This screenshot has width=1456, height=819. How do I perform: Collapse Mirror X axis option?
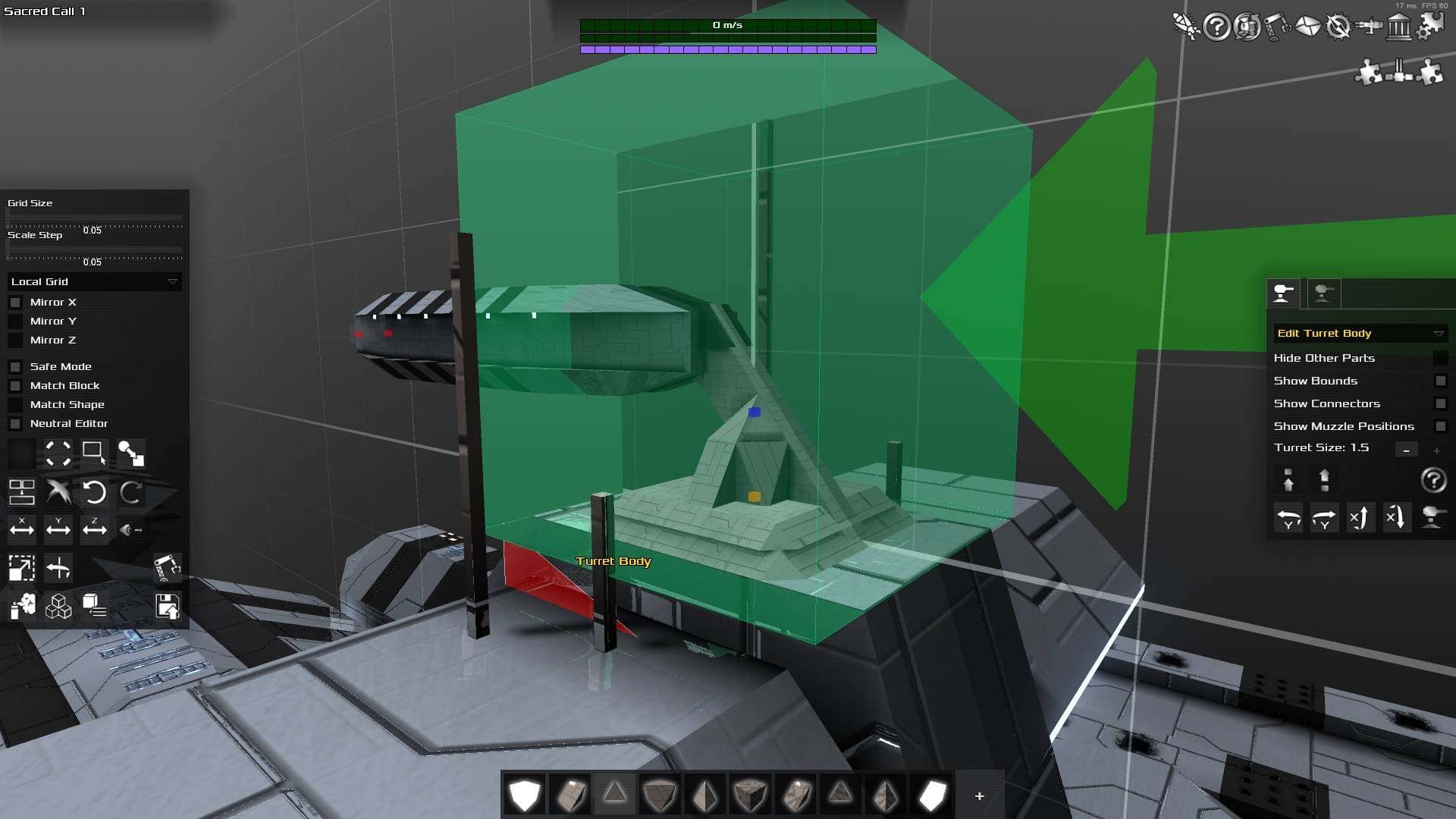[x=14, y=301]
